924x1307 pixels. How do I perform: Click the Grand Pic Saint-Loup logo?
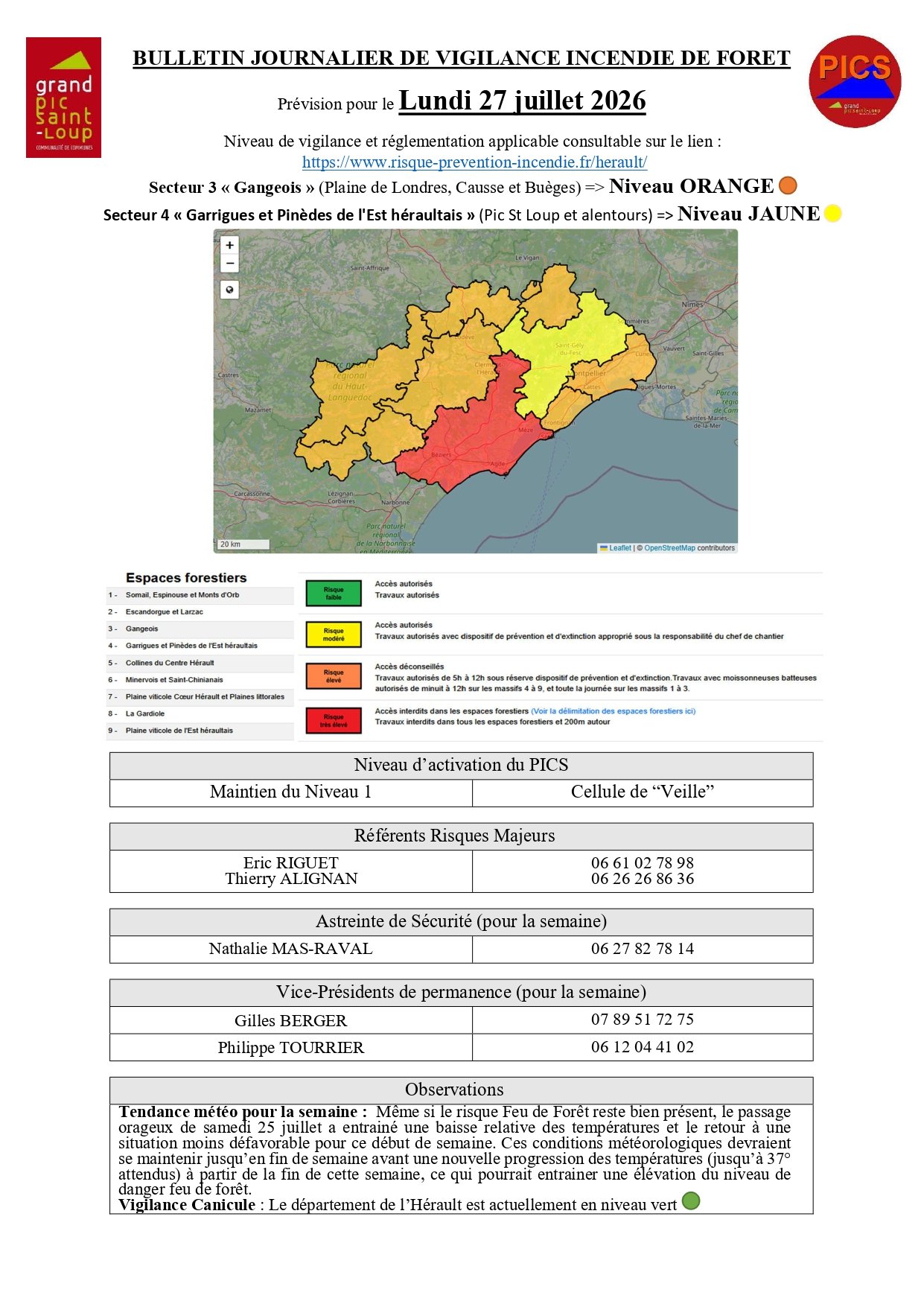[x=63, y=98]
